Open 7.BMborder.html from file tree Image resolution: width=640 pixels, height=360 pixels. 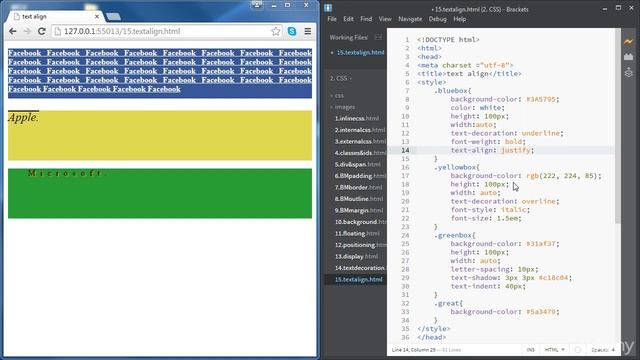(x=358, y=187)
